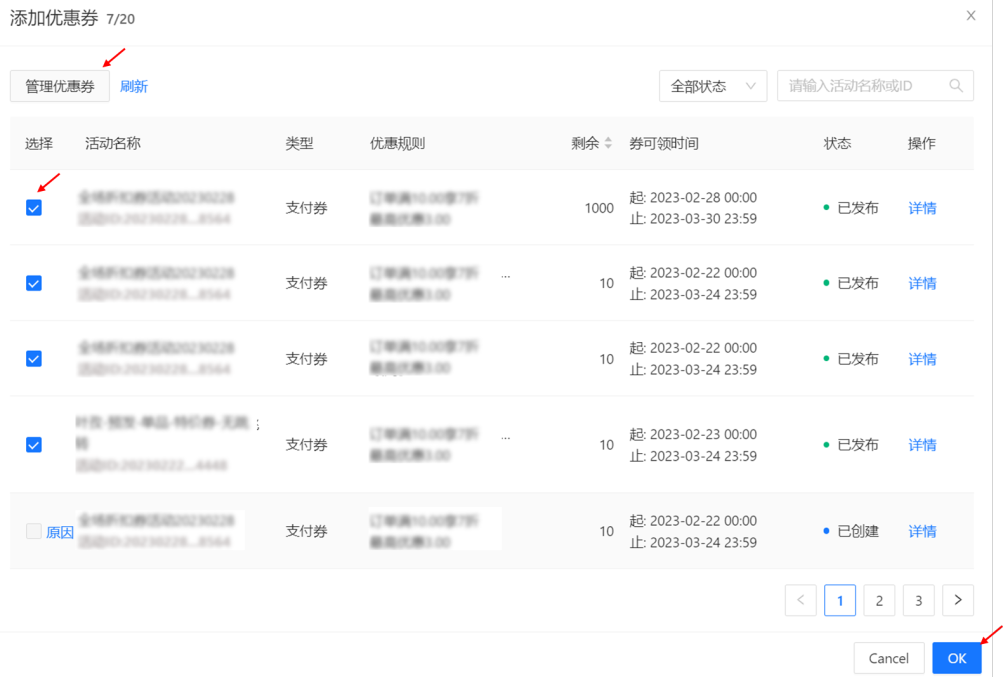
Task: Sort by 剩余 column arrows
Action: 608,143
